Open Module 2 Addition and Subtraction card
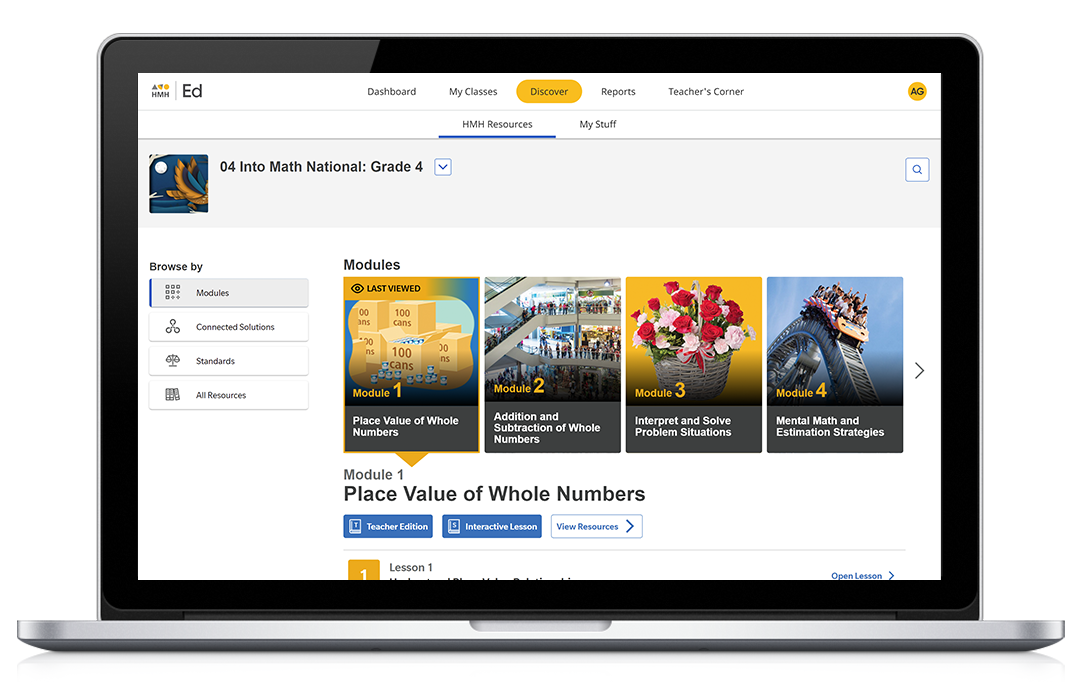This screenshot has width=1080, height=700. point(552,364)
